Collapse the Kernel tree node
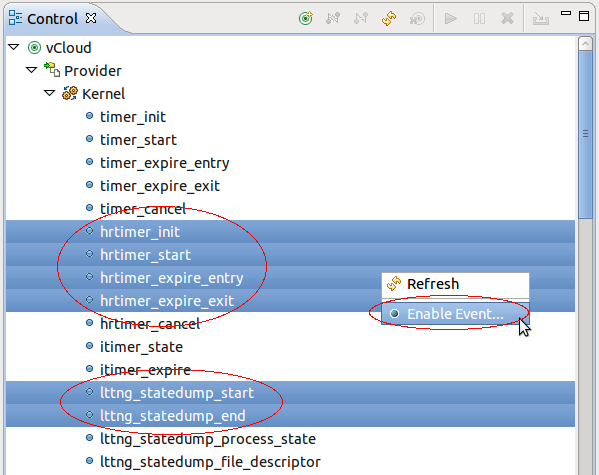The height and width of the screenshot is (475, 599). 50,93
